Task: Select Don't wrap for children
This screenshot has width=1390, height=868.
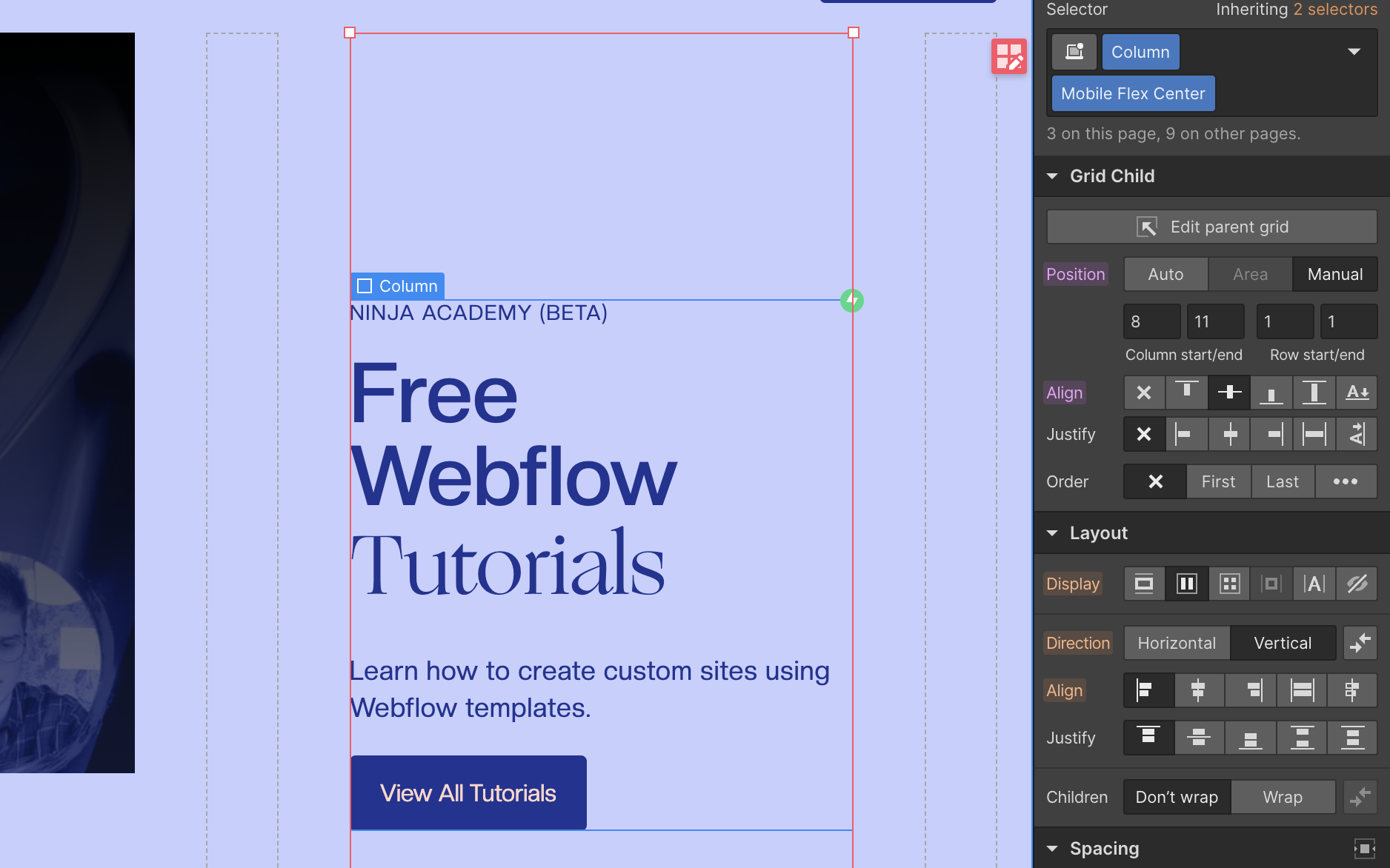Action: point(1177,797)
